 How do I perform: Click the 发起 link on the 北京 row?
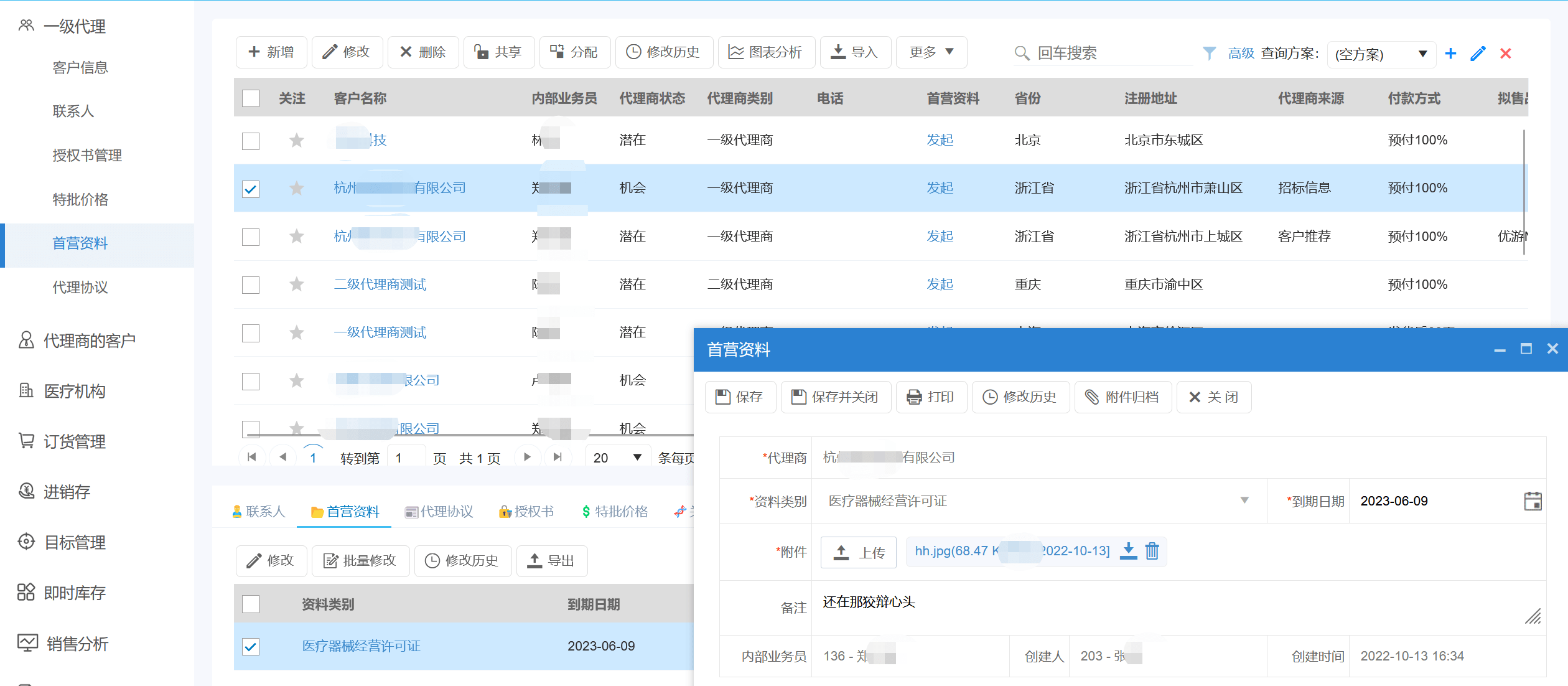[x=940, y=140]
